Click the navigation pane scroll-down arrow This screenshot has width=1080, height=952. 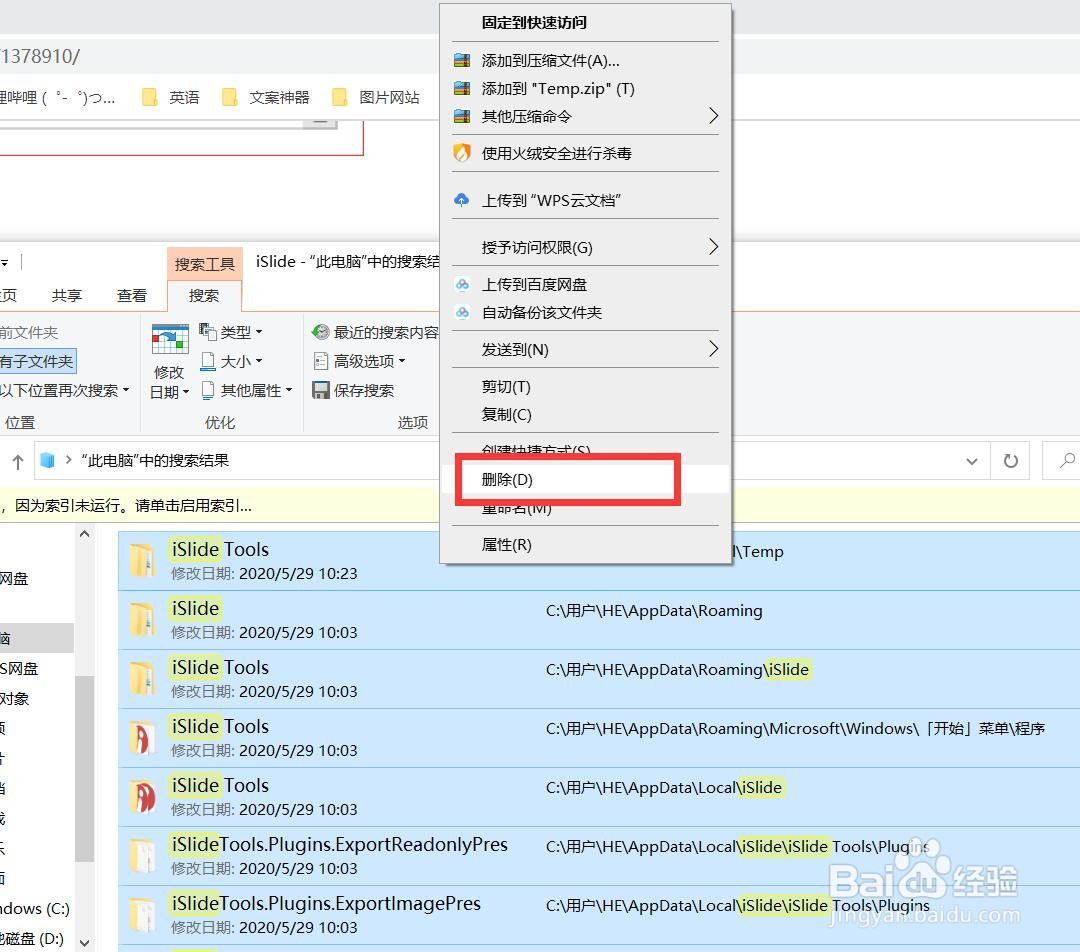(x=85, y=942)
